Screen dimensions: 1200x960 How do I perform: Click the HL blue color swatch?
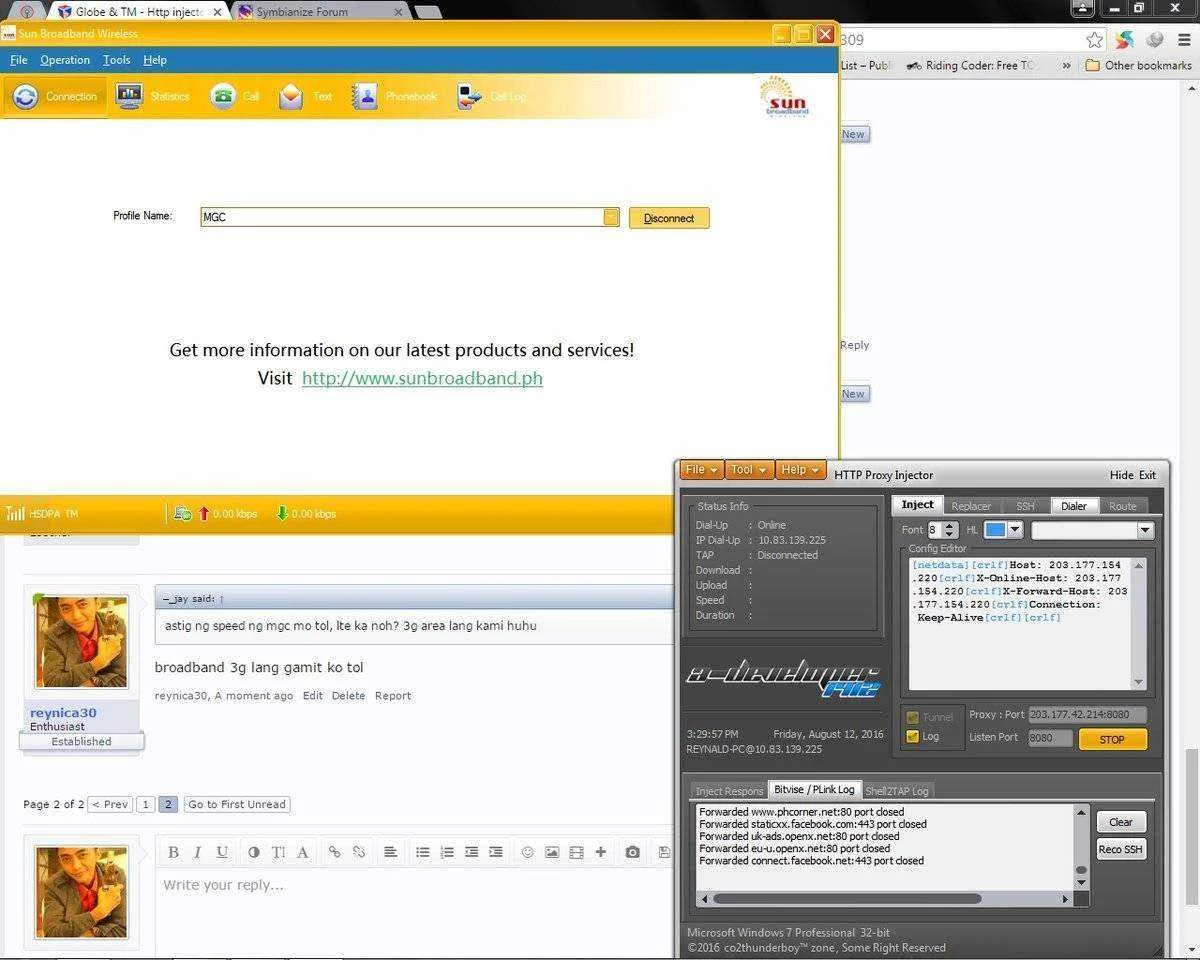click(995, 530)
